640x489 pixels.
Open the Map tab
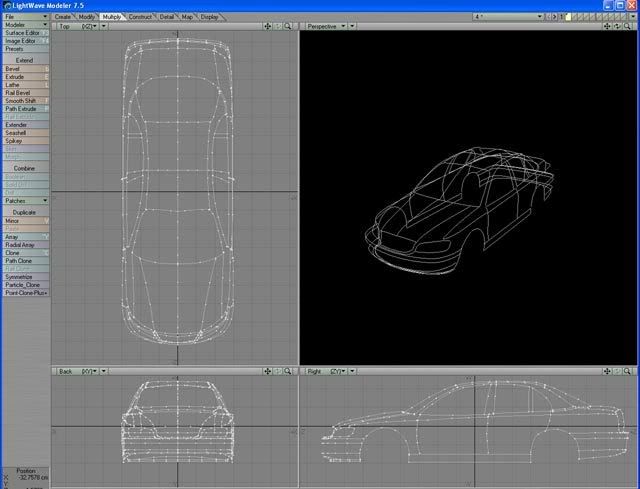click(187, 17)
